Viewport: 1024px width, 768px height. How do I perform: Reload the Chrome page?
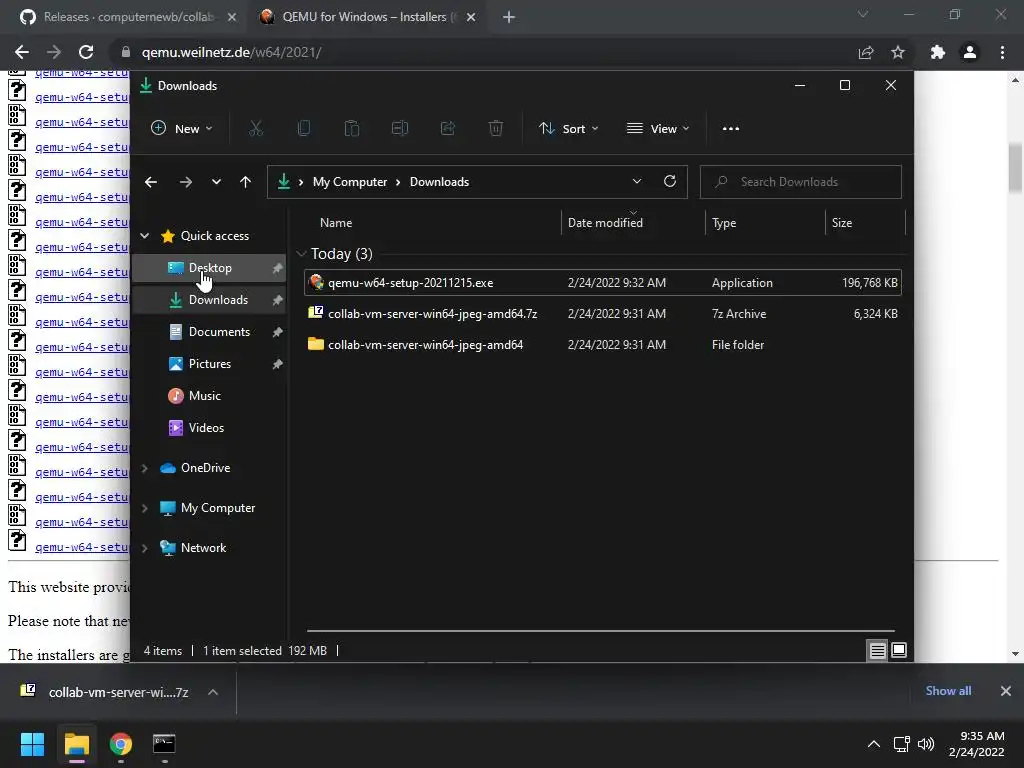pos(86,52)
